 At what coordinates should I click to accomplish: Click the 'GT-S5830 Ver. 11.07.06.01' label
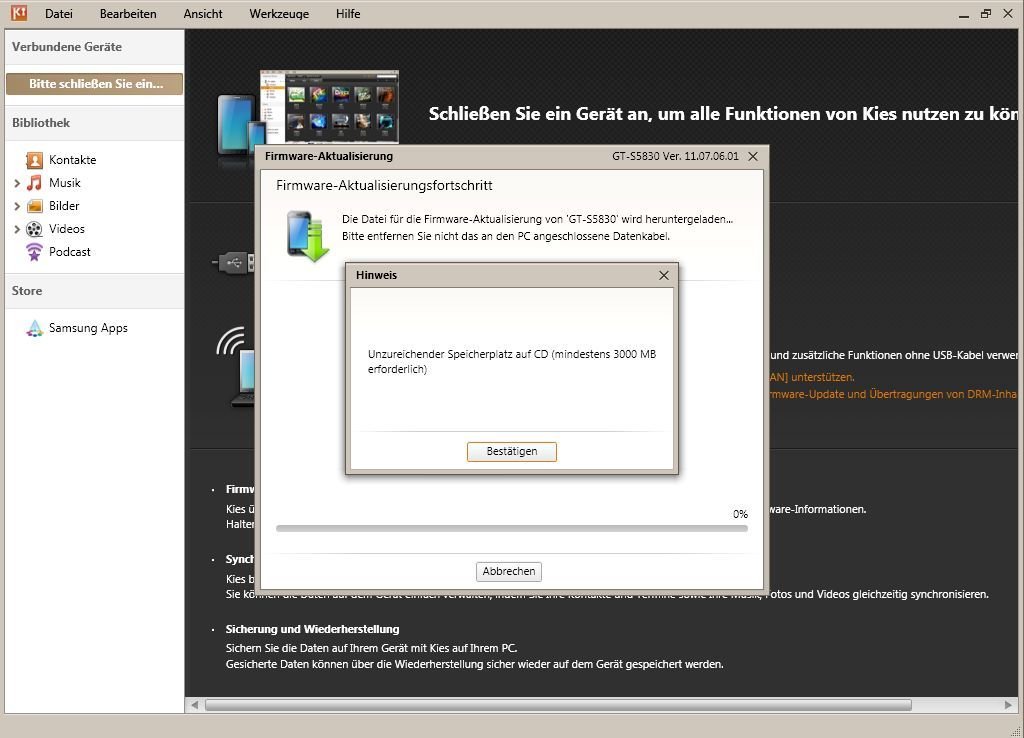[675, 156]
